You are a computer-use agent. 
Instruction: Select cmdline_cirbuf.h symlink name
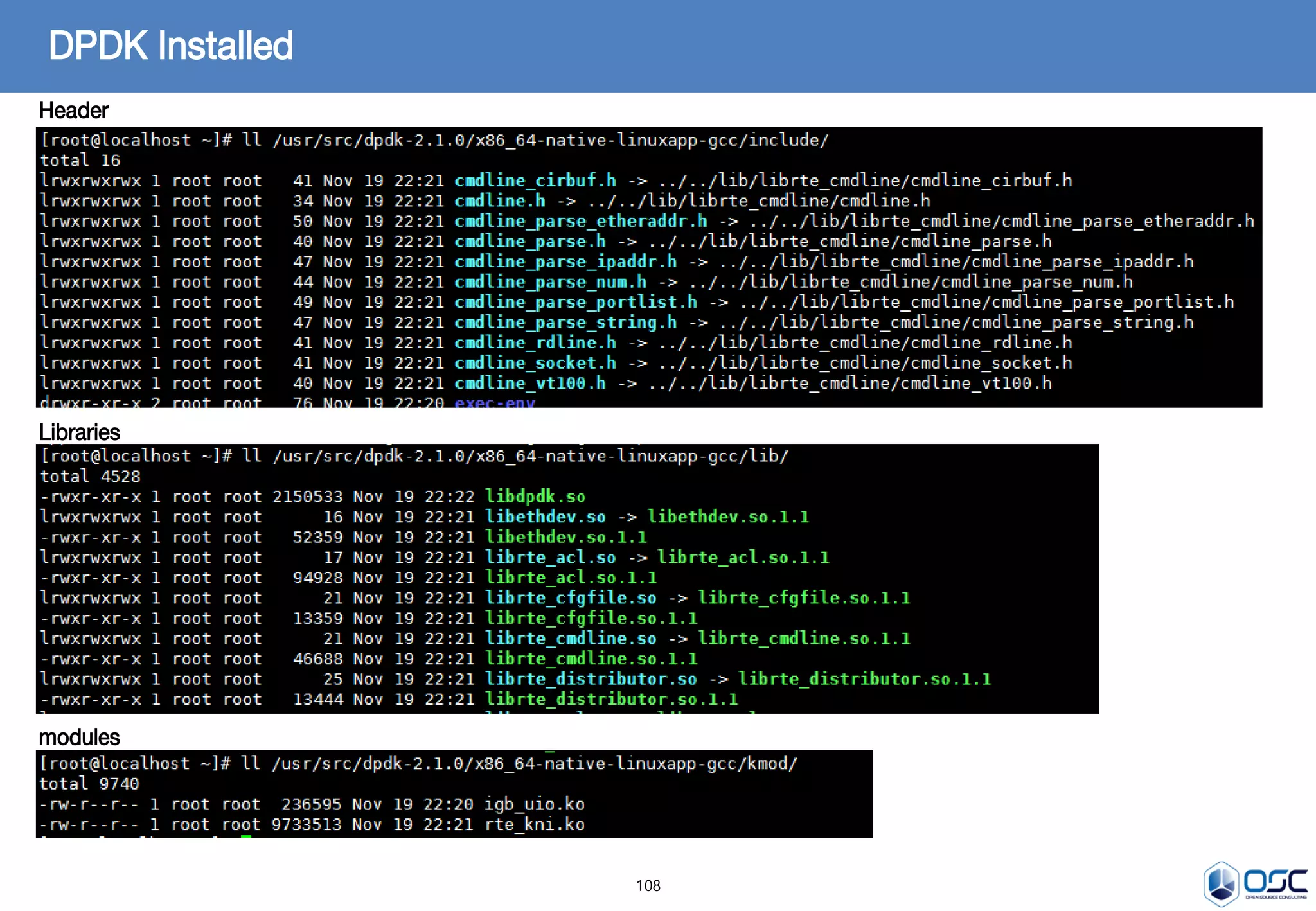[x=535, y=181]
